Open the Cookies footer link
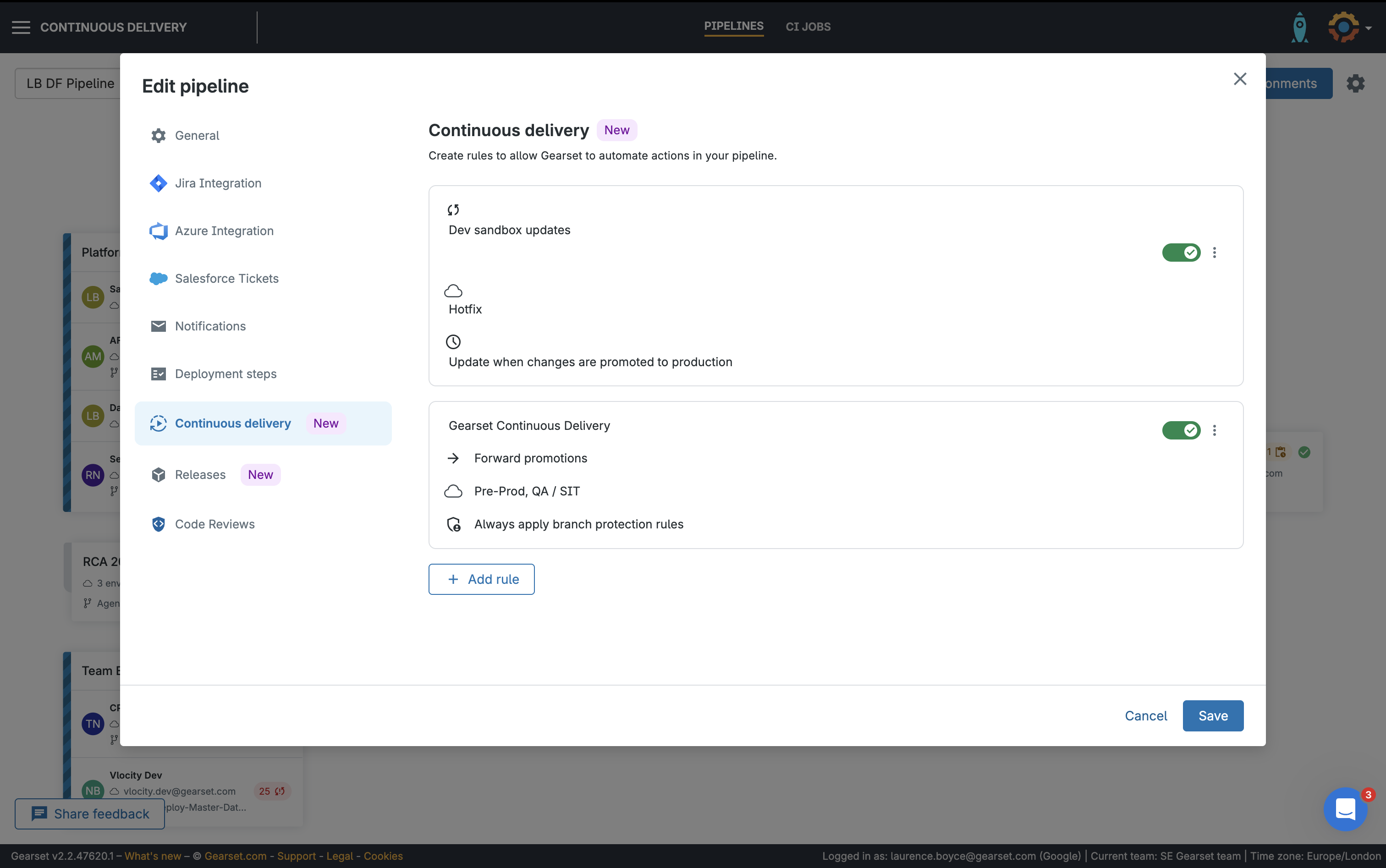This screenshot has width=1386, height=868. click(x=383, y=856)
